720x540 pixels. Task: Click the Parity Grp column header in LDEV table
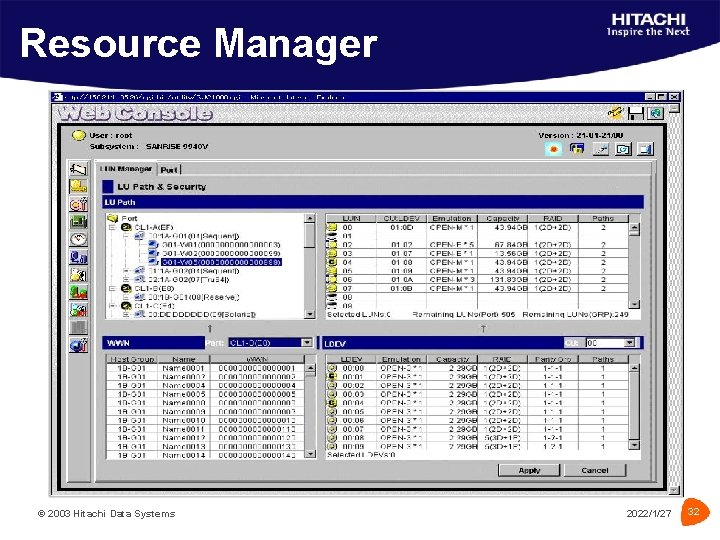(x=553, y=359)
